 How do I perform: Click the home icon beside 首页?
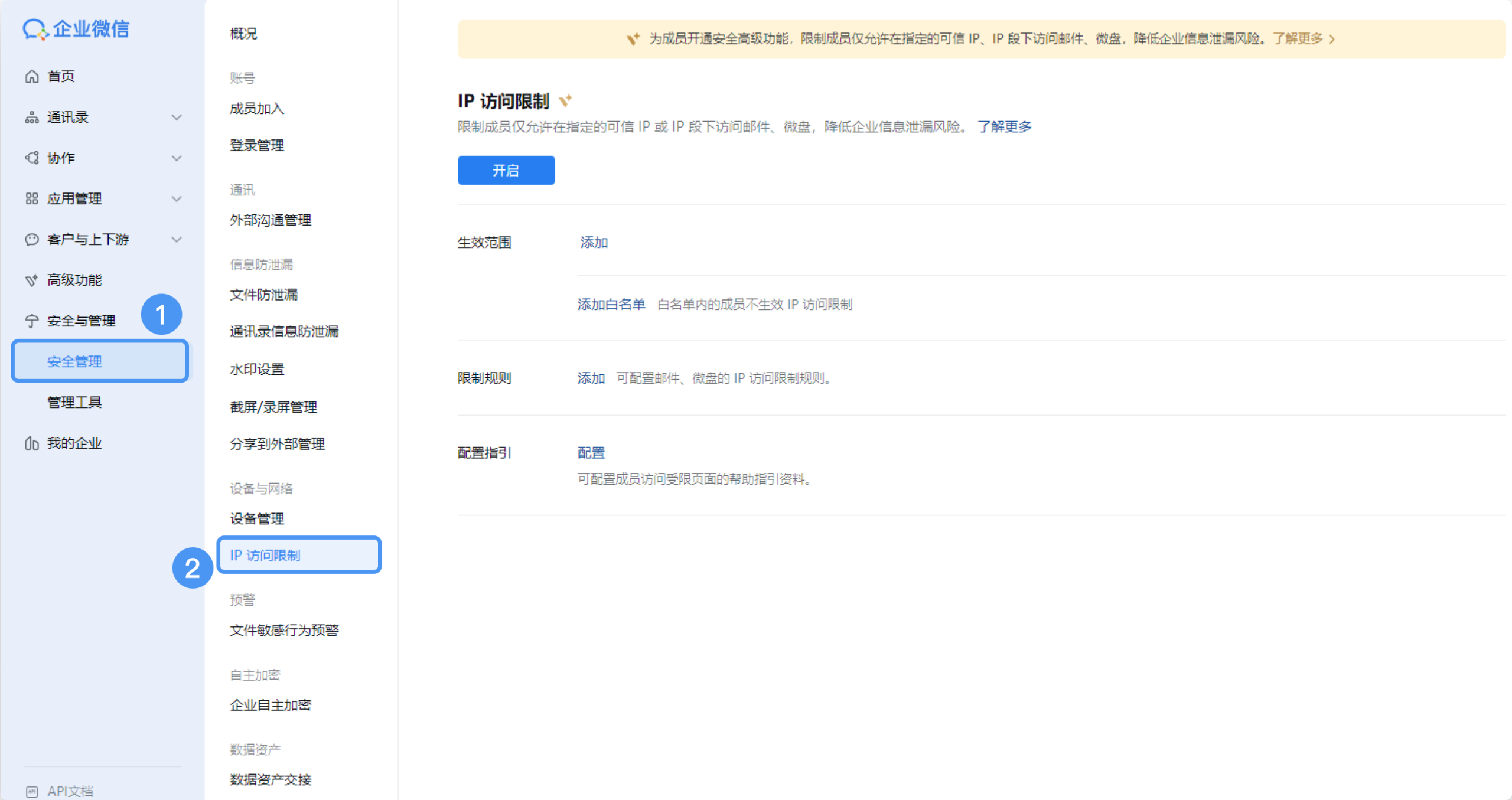click(32, 77)
